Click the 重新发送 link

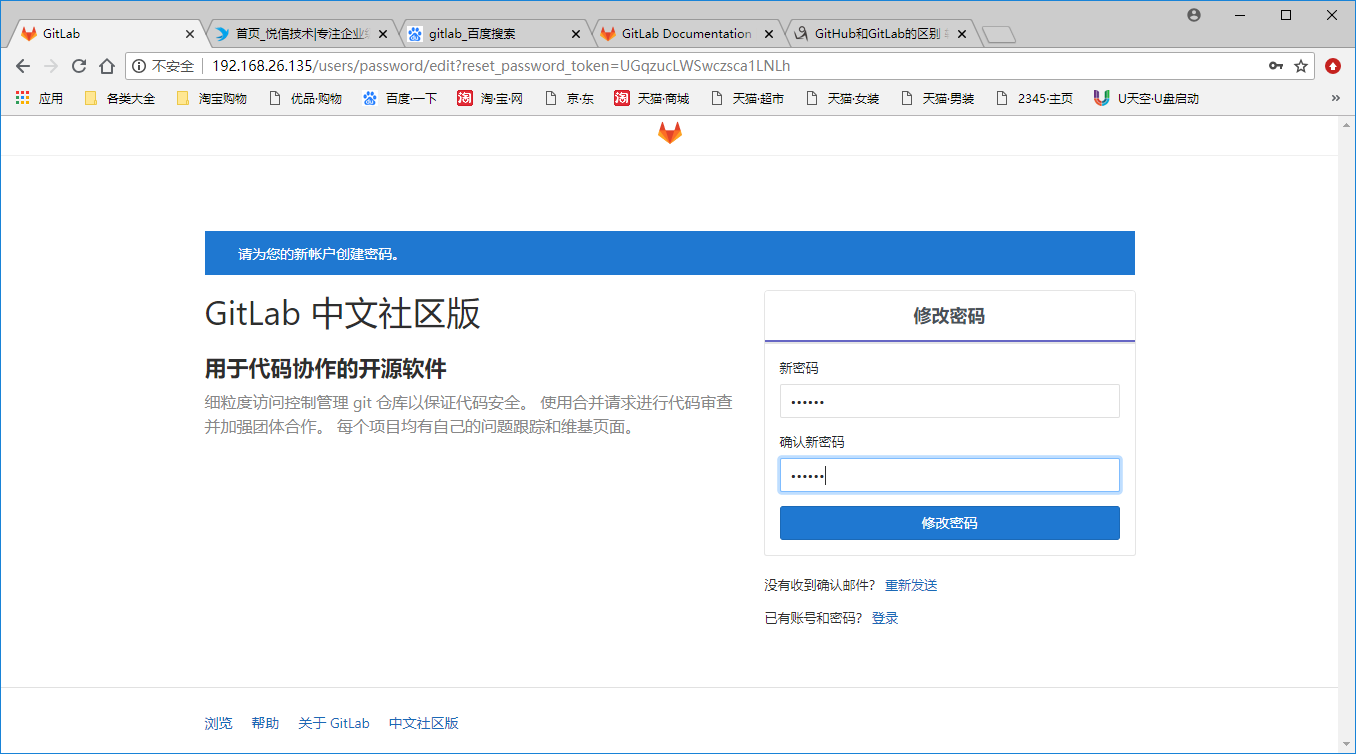911,585
